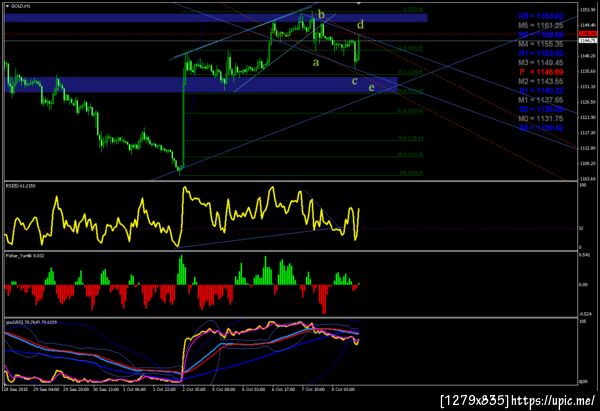
Task: Select the Fisher_Yur4ik indicator label
Action: click(24, 256)
